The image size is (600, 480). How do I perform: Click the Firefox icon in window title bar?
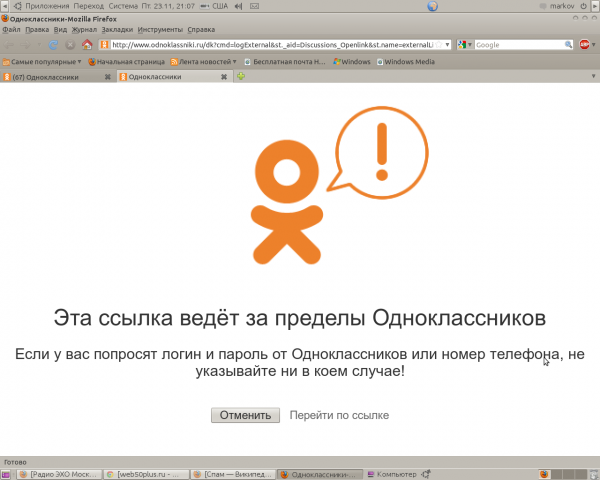[5, 19]
